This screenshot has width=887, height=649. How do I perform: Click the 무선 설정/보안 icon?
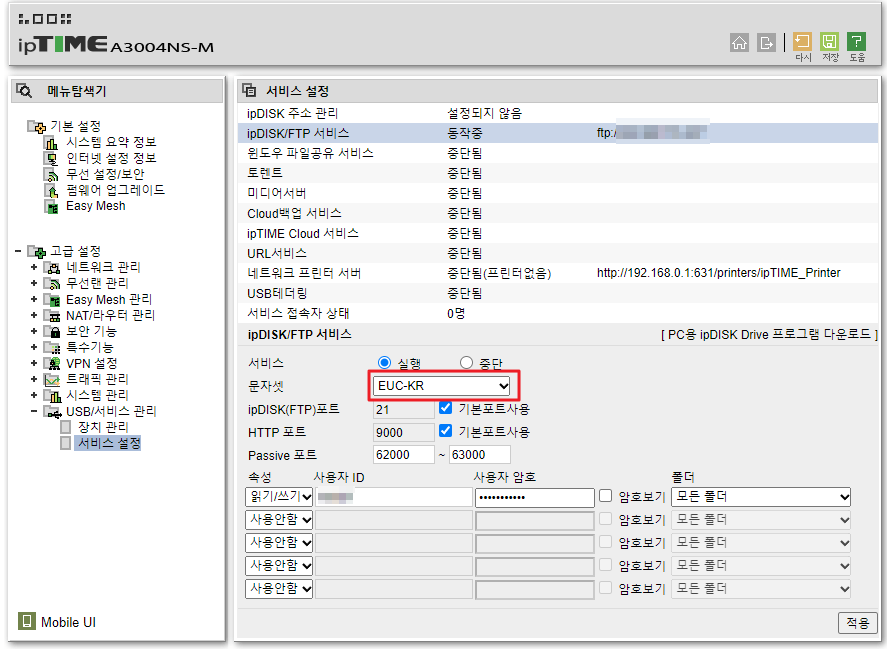[x=51, y=174]
